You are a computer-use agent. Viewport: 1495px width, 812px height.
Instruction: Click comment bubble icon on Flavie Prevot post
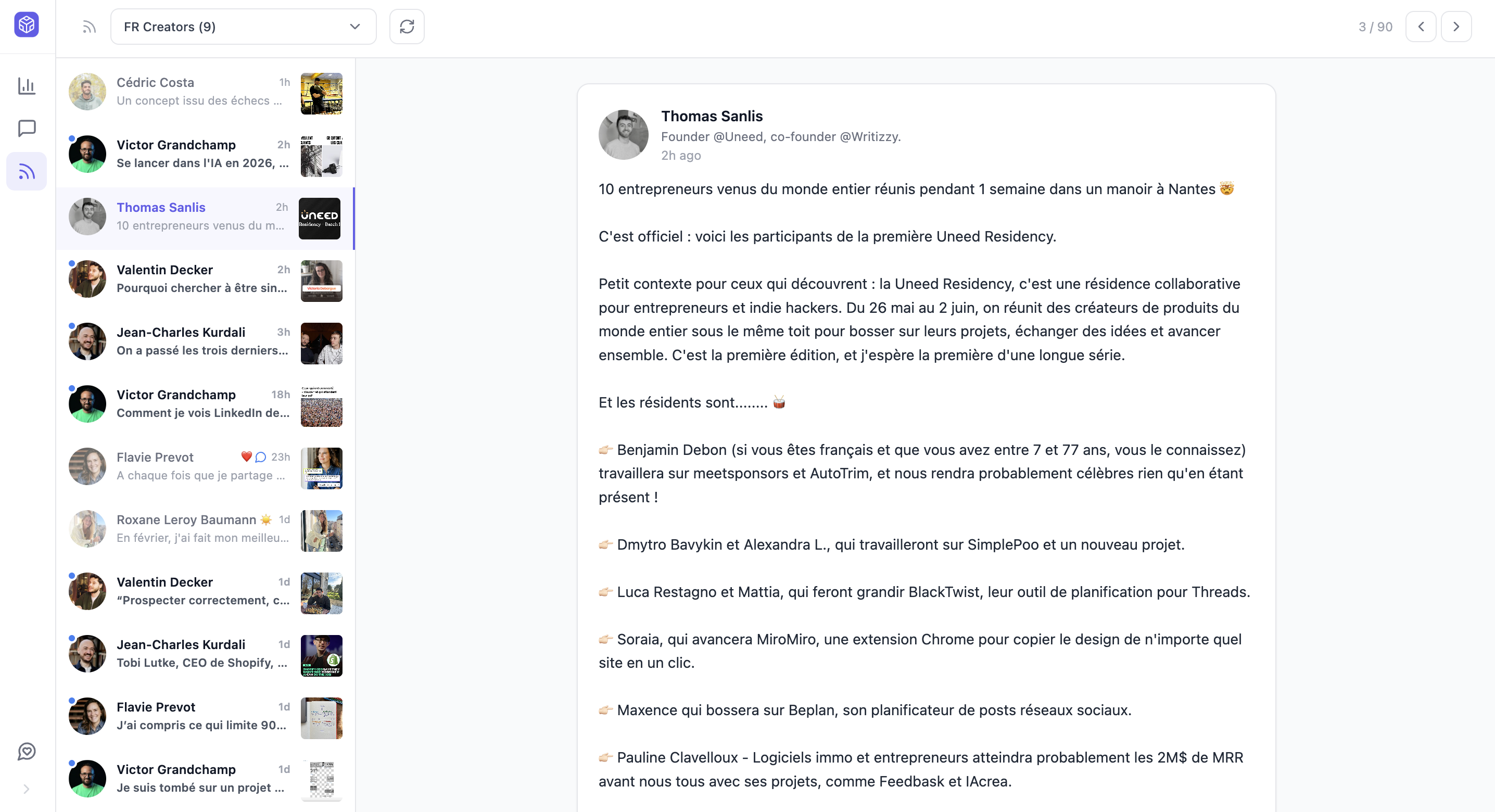click(x=261, y=458)
